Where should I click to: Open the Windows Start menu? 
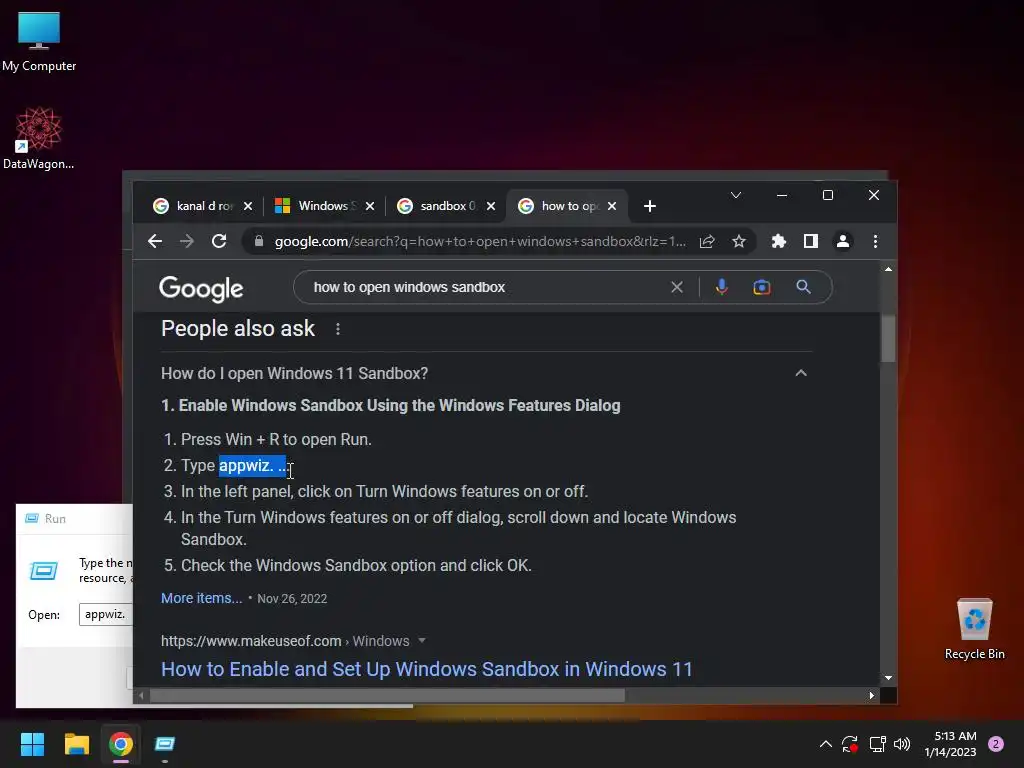(32, 744)
